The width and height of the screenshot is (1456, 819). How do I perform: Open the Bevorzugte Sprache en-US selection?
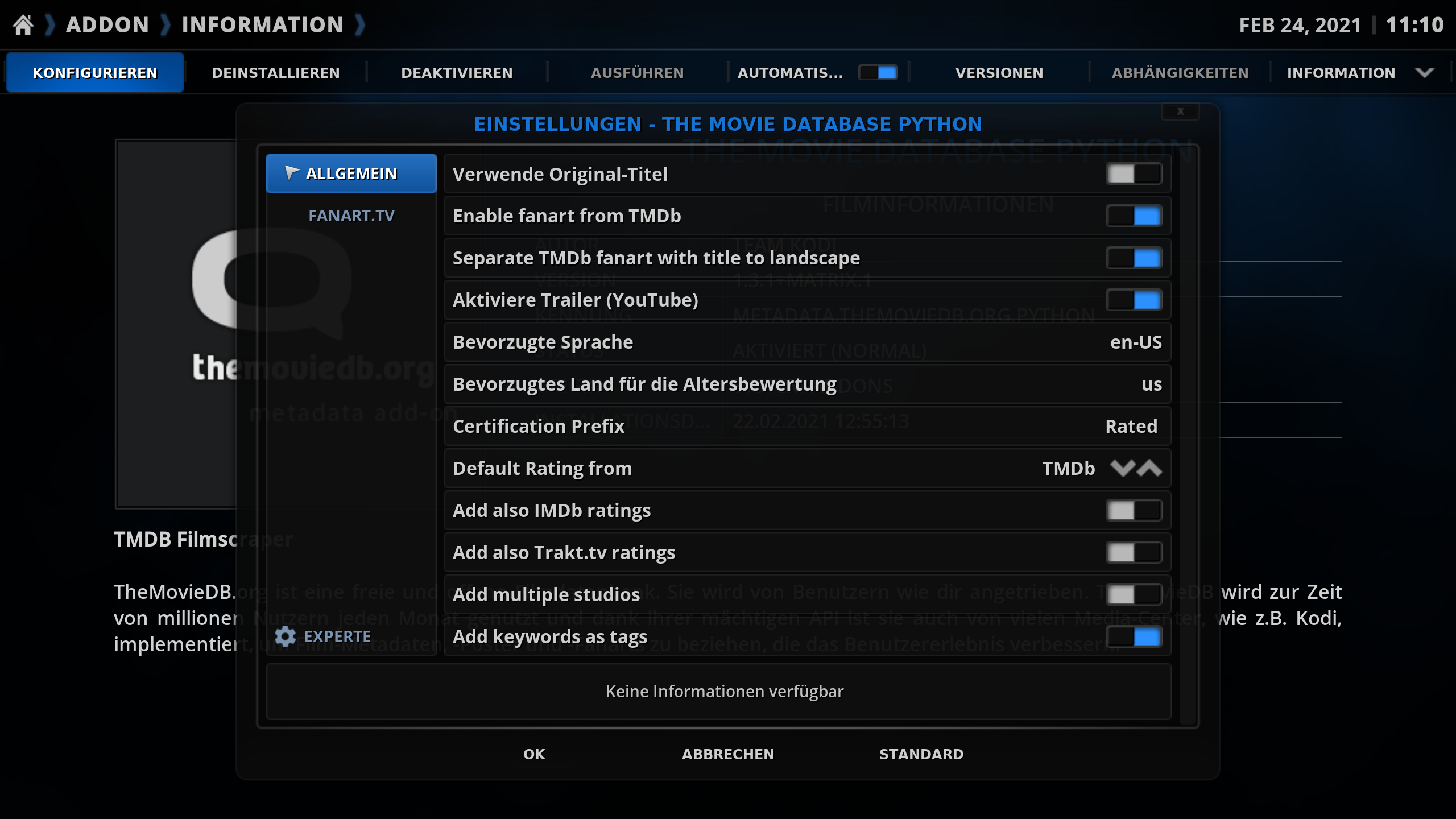807,342
